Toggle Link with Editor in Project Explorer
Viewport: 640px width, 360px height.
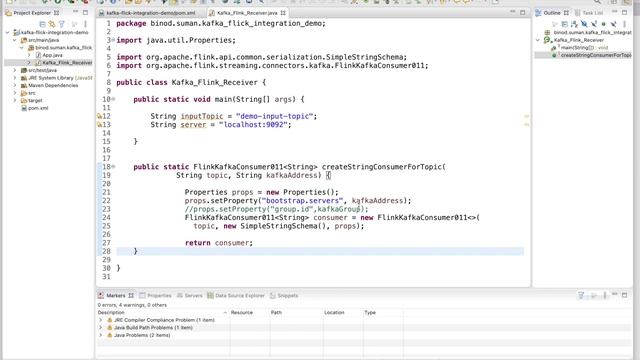tap(52, 24)
